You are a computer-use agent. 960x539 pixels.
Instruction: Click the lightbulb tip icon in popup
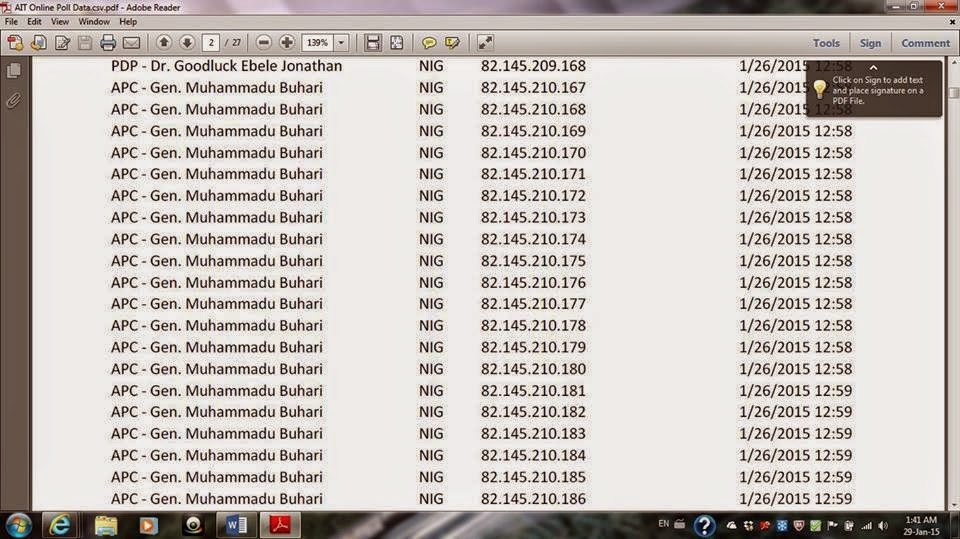coord(820,89)
